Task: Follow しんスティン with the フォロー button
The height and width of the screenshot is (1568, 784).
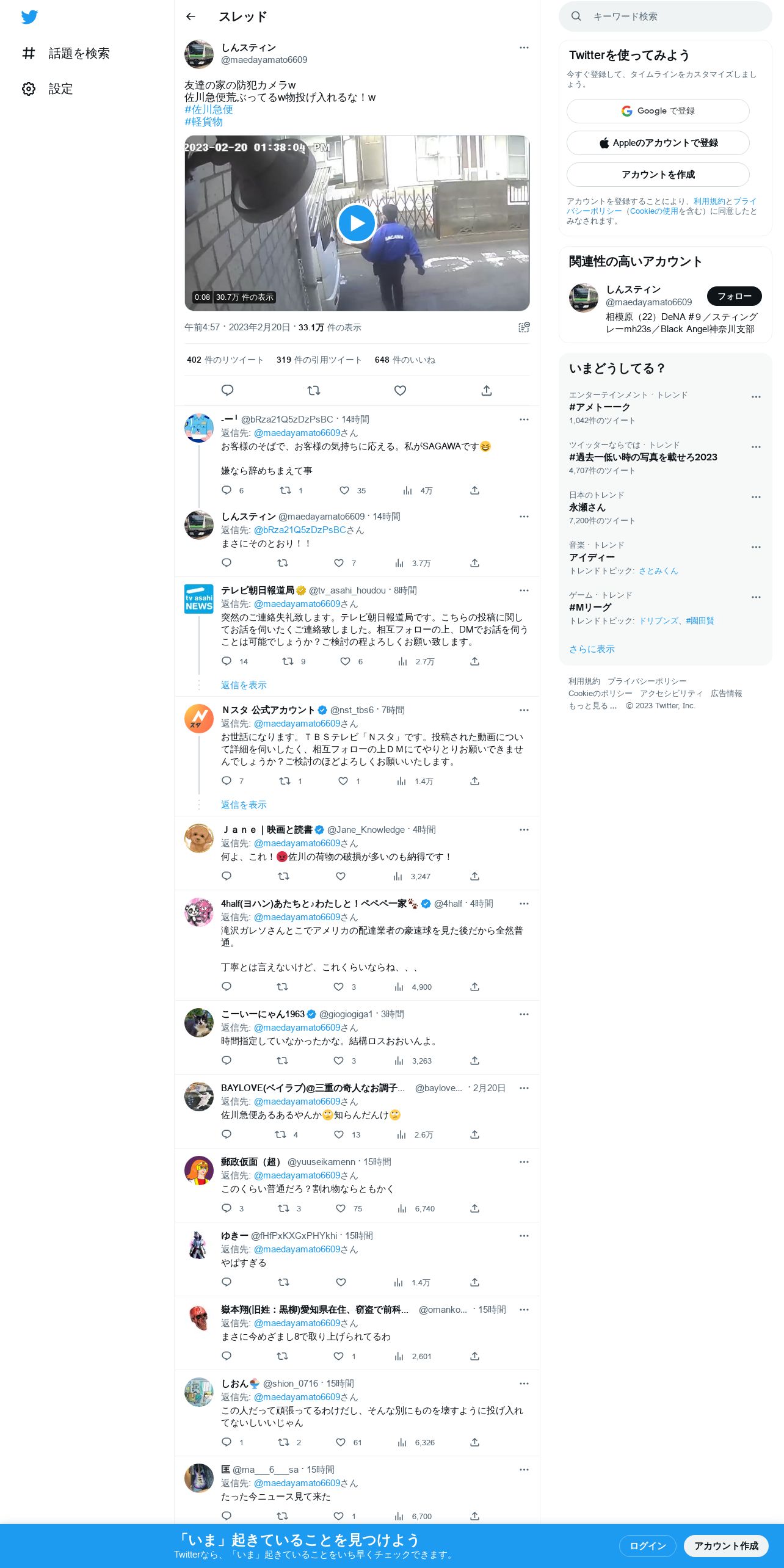Action: pyautogui.click(x=734, y=296)
